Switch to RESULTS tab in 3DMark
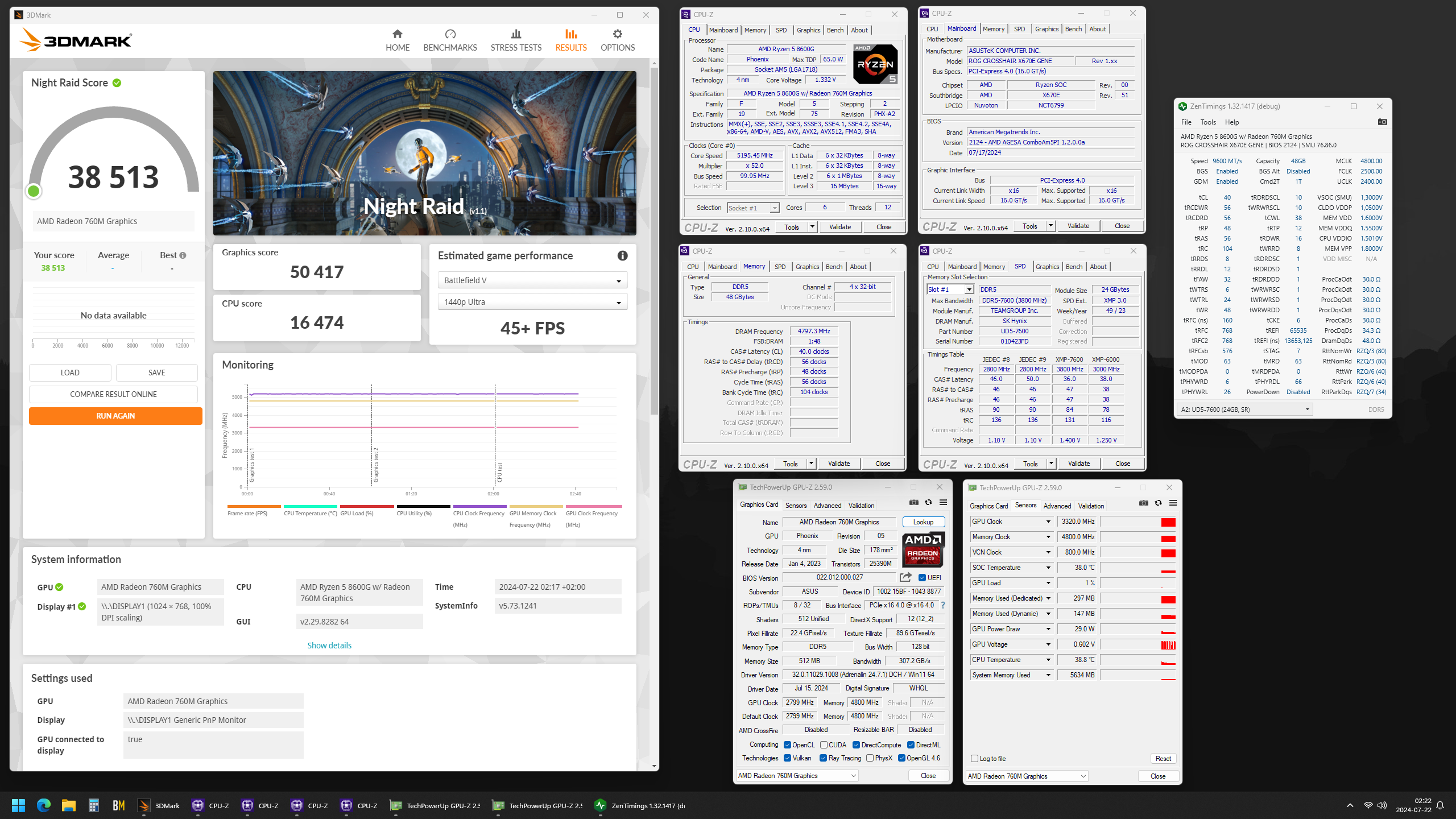 point(571,40)
